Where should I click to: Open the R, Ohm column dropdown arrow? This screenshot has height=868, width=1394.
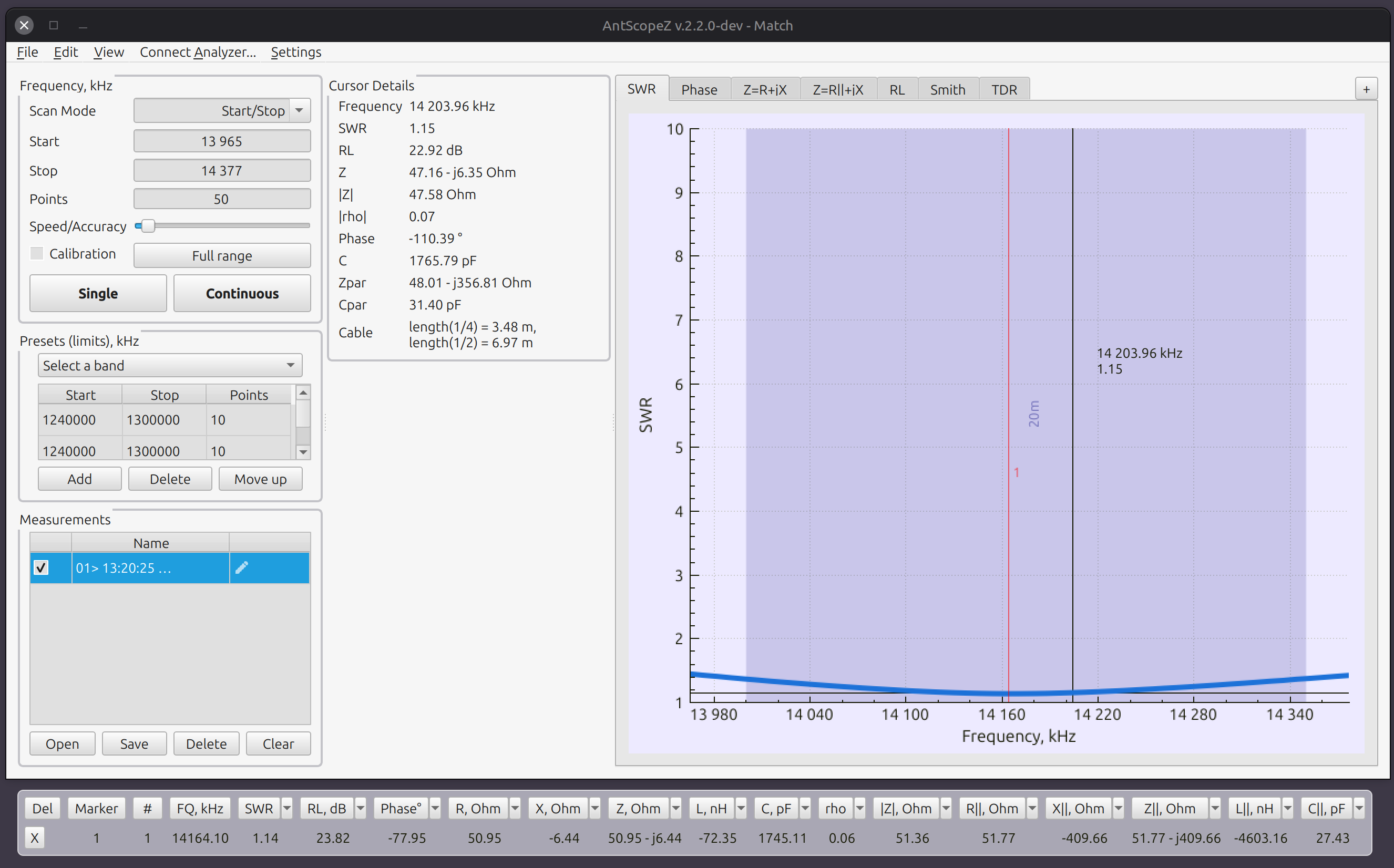coord(515,808)
